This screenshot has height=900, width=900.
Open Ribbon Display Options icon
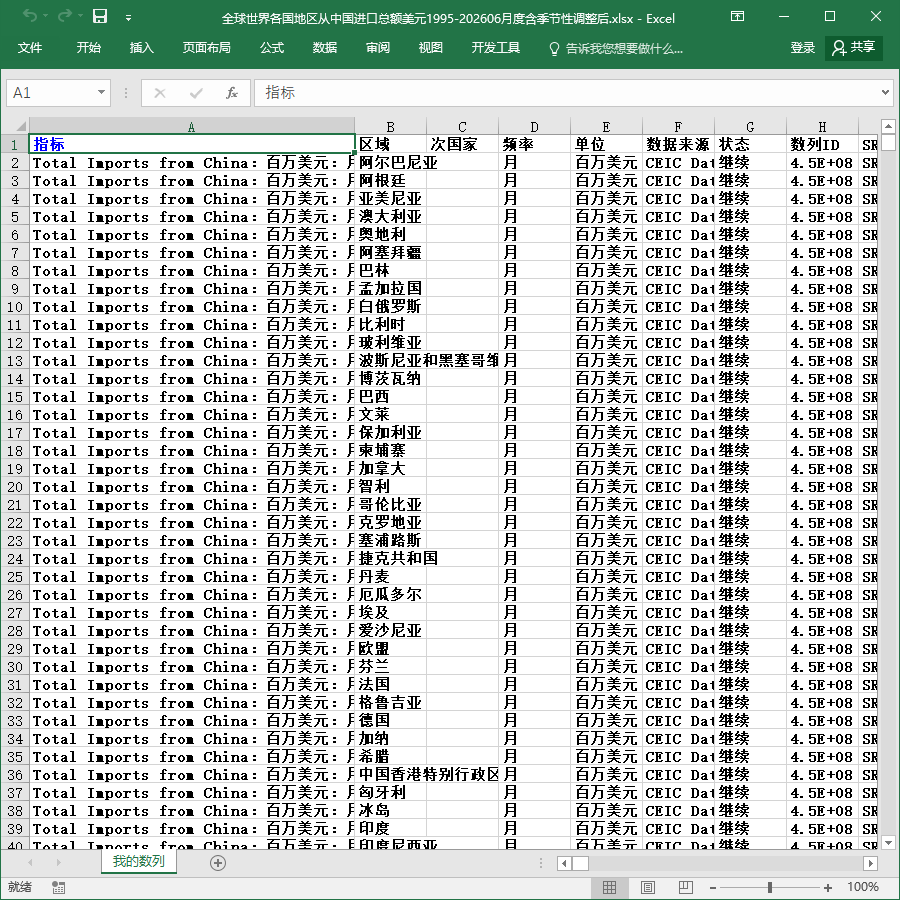point(737,17)
